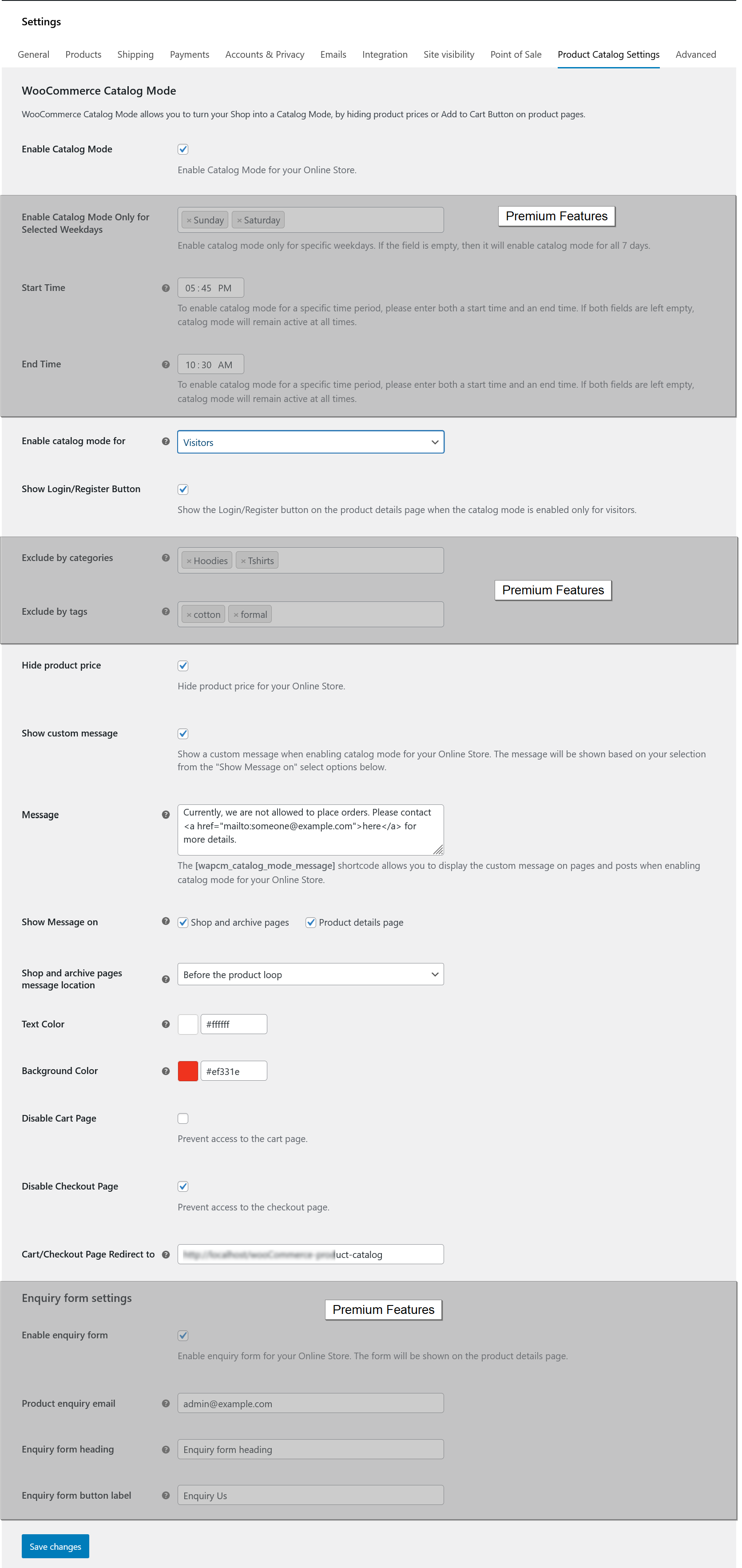Click help icon next to Start Time
Image resolution: width=742 pixels, height=1568 pixels.
[166, 288]
